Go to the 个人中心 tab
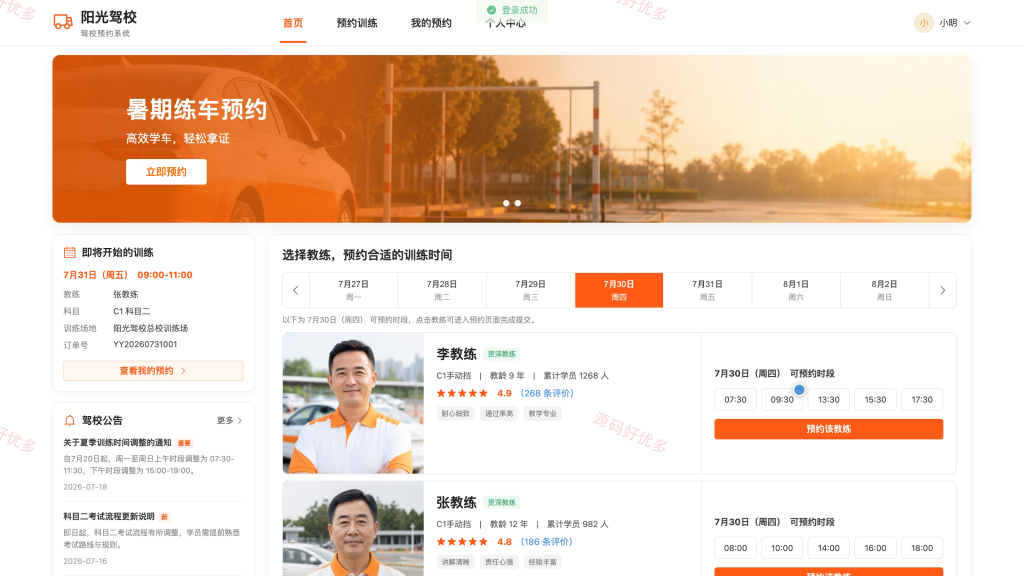The height and width of the screenshot is (576, 1024). (505, 24)
